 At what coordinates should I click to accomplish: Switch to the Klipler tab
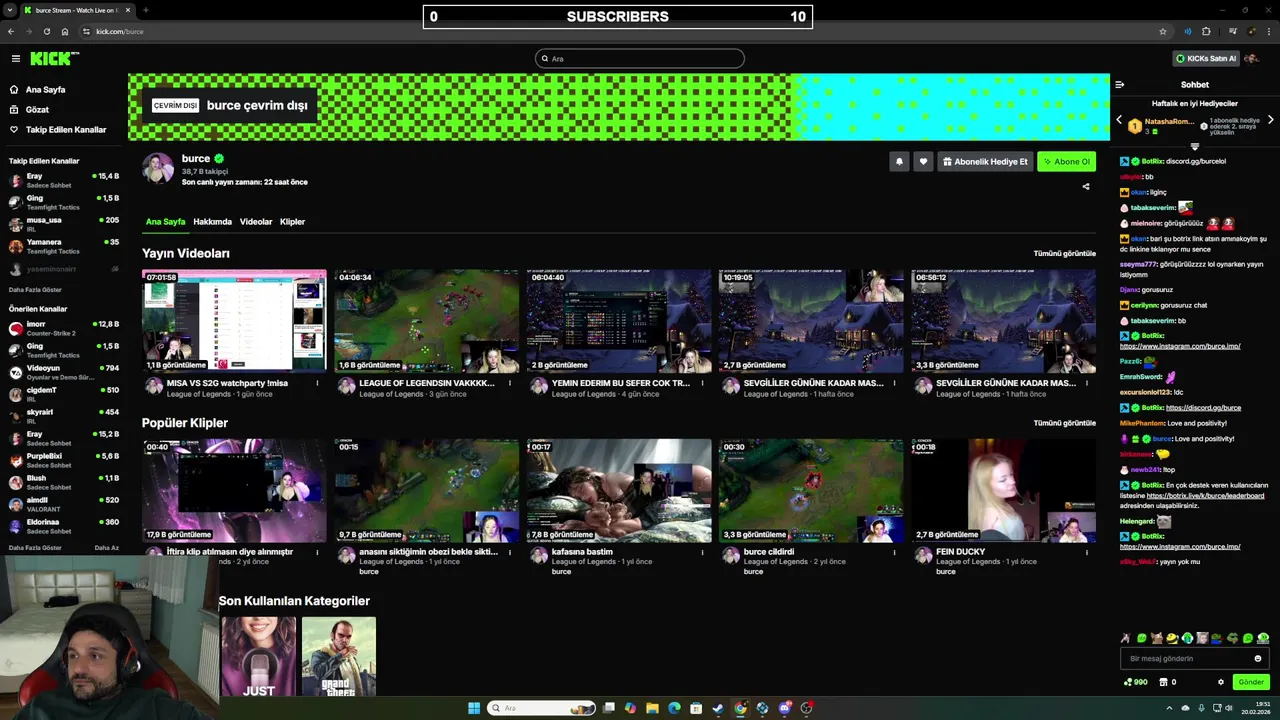[292, 222]
